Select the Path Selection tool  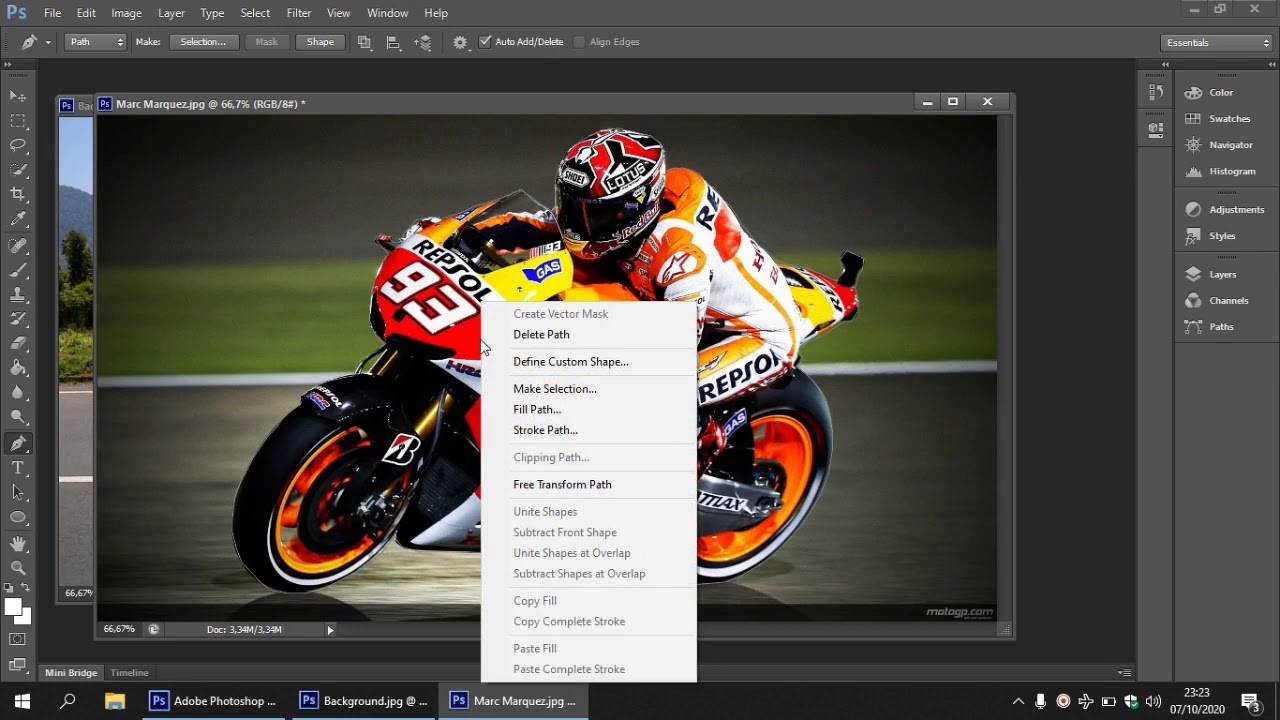pyautogui.click(x=18, y=493)
